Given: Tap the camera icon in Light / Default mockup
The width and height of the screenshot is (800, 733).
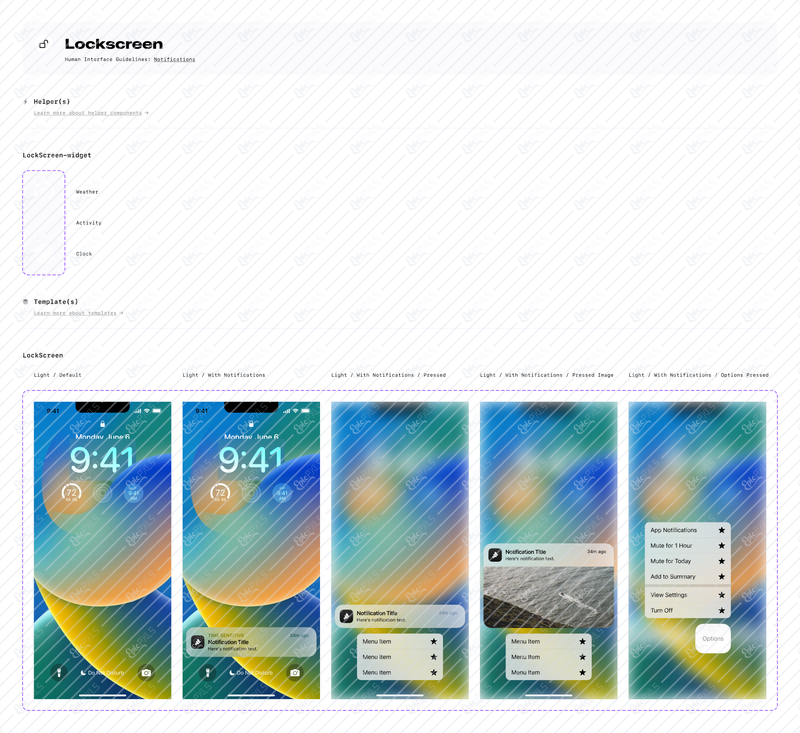Looking at the screenshot, I should point(146,673).
